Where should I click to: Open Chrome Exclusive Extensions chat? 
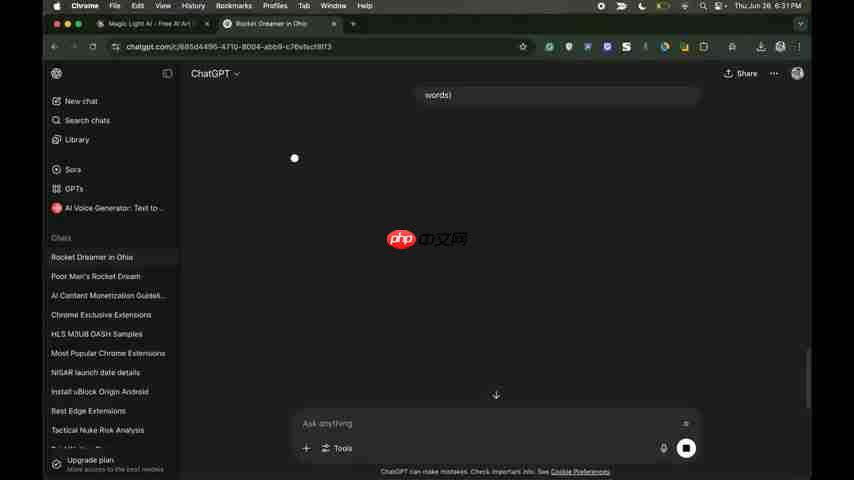tap(101, 315)
